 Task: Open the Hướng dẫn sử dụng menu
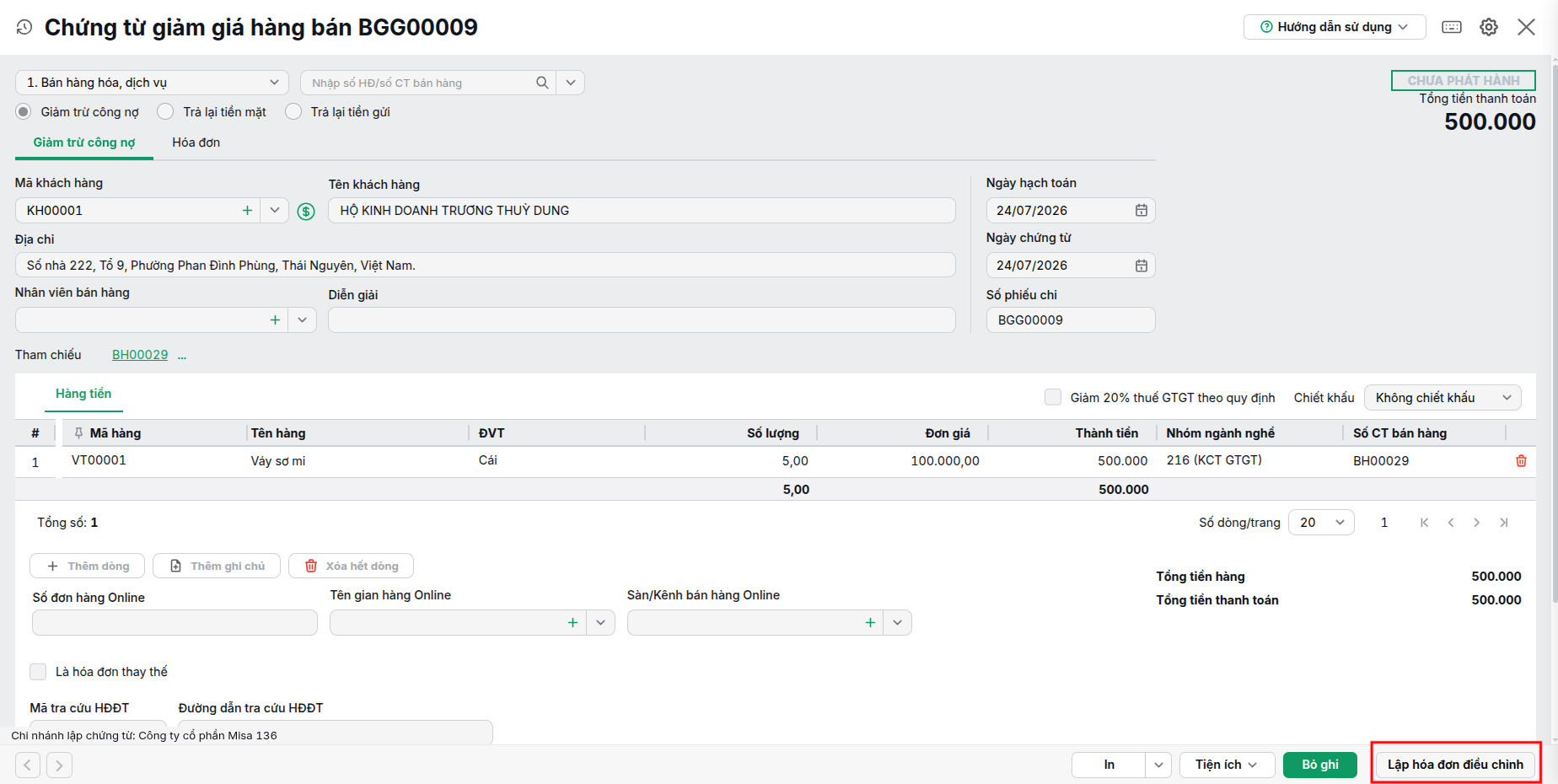point(1335,27)
